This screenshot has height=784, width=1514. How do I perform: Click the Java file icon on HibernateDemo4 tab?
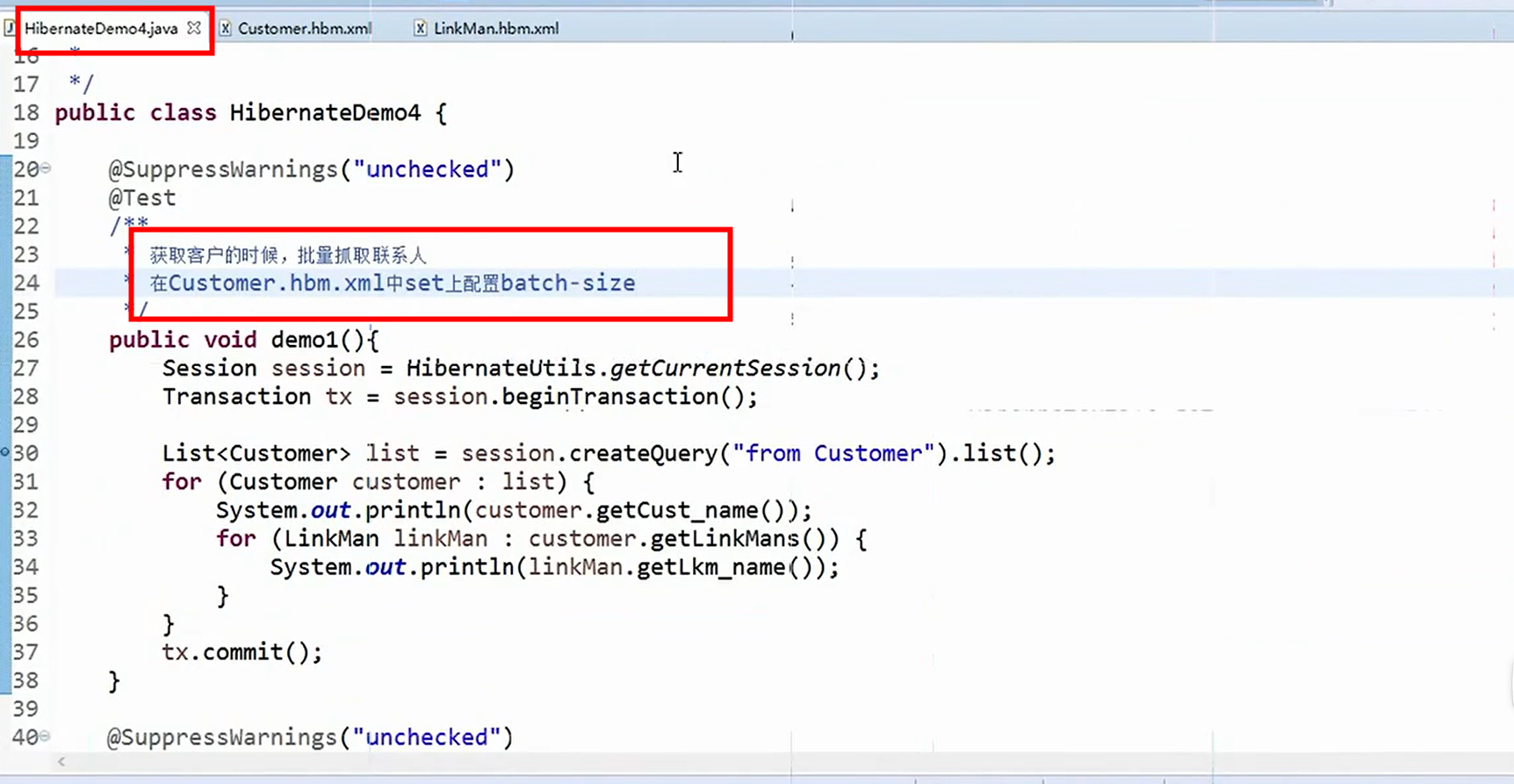pos(10,28)
